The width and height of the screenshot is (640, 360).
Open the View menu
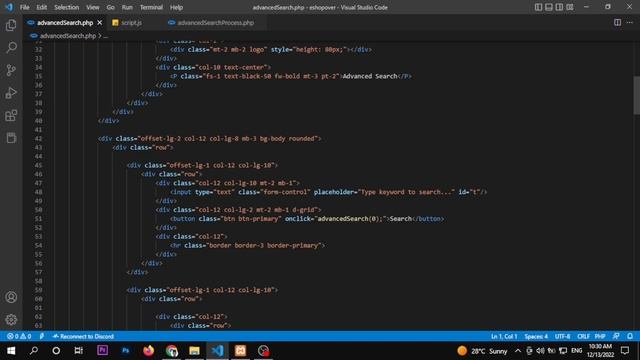(x=93, y=7)
